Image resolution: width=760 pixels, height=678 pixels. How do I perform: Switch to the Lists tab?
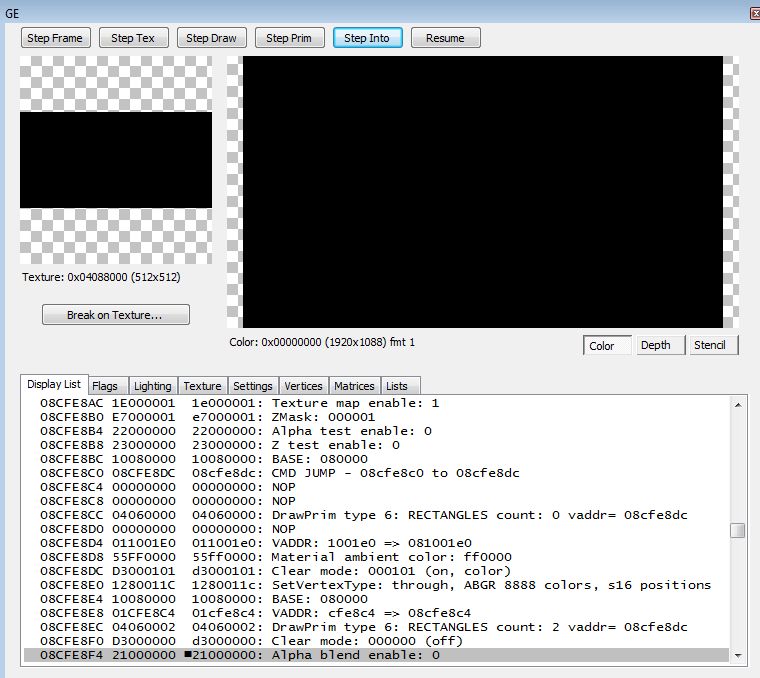(x=397, y=386)
